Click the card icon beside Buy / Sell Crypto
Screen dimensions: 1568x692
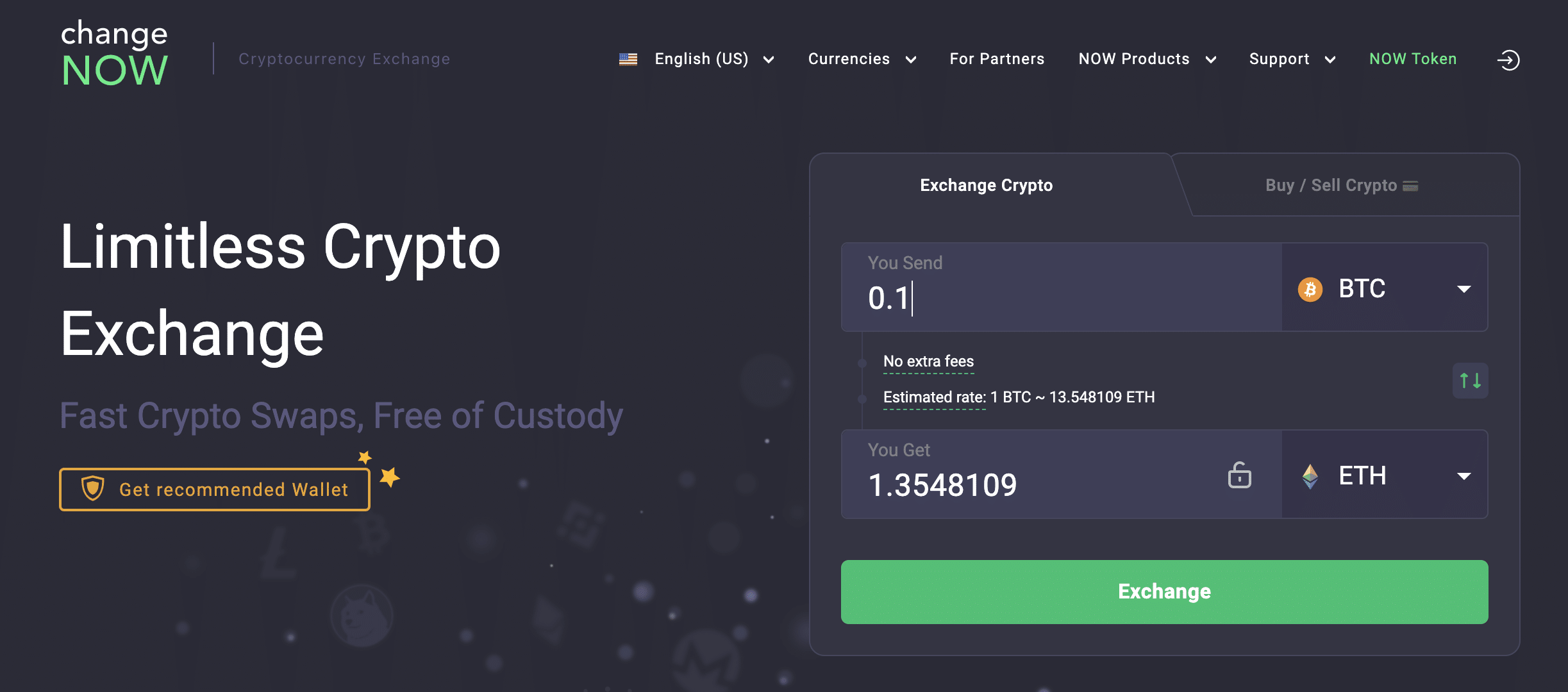1410,186
